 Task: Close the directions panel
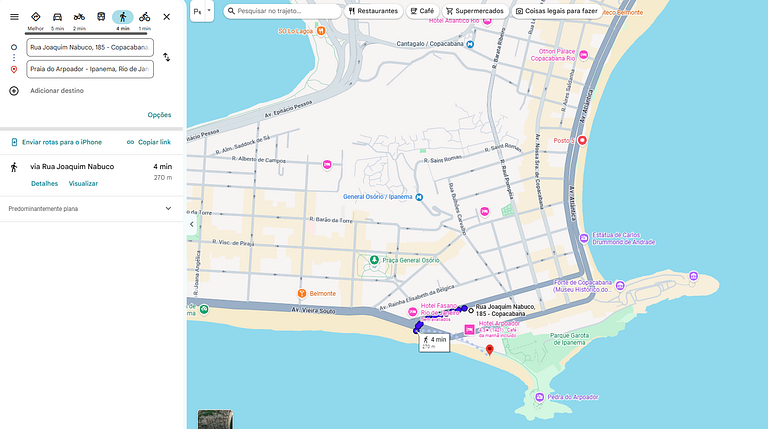(167, 17)
